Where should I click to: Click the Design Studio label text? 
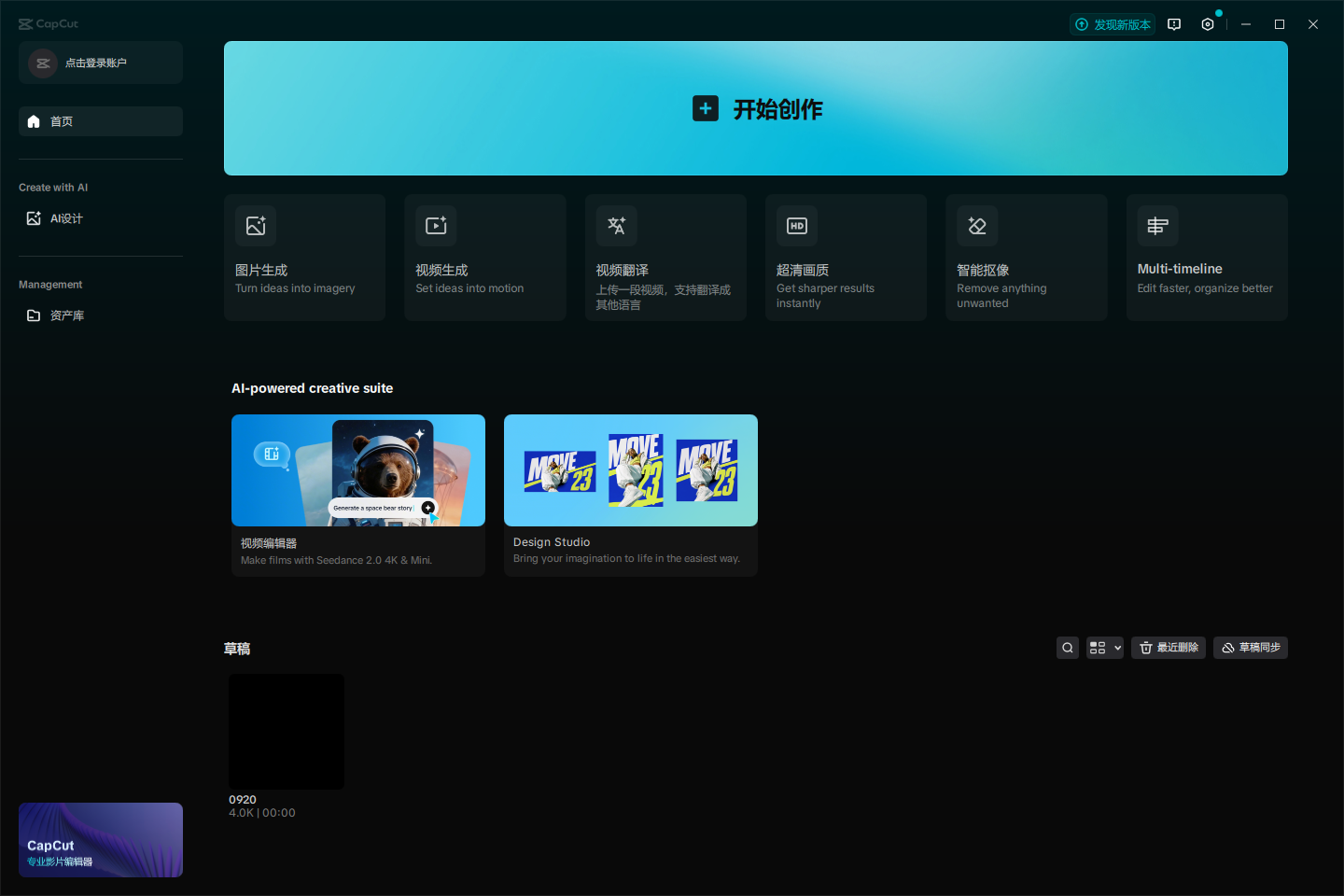click(x=552, y=542)
